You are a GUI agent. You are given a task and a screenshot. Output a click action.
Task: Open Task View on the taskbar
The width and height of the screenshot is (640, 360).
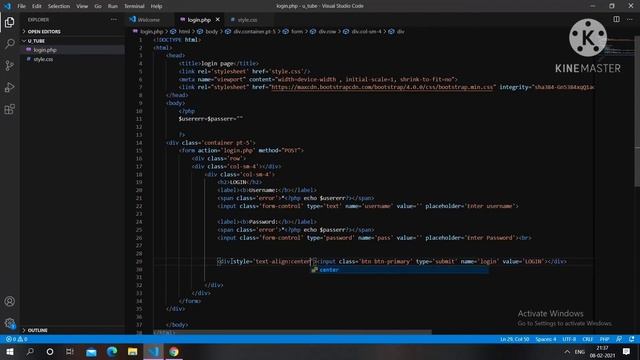click(70, 351)
